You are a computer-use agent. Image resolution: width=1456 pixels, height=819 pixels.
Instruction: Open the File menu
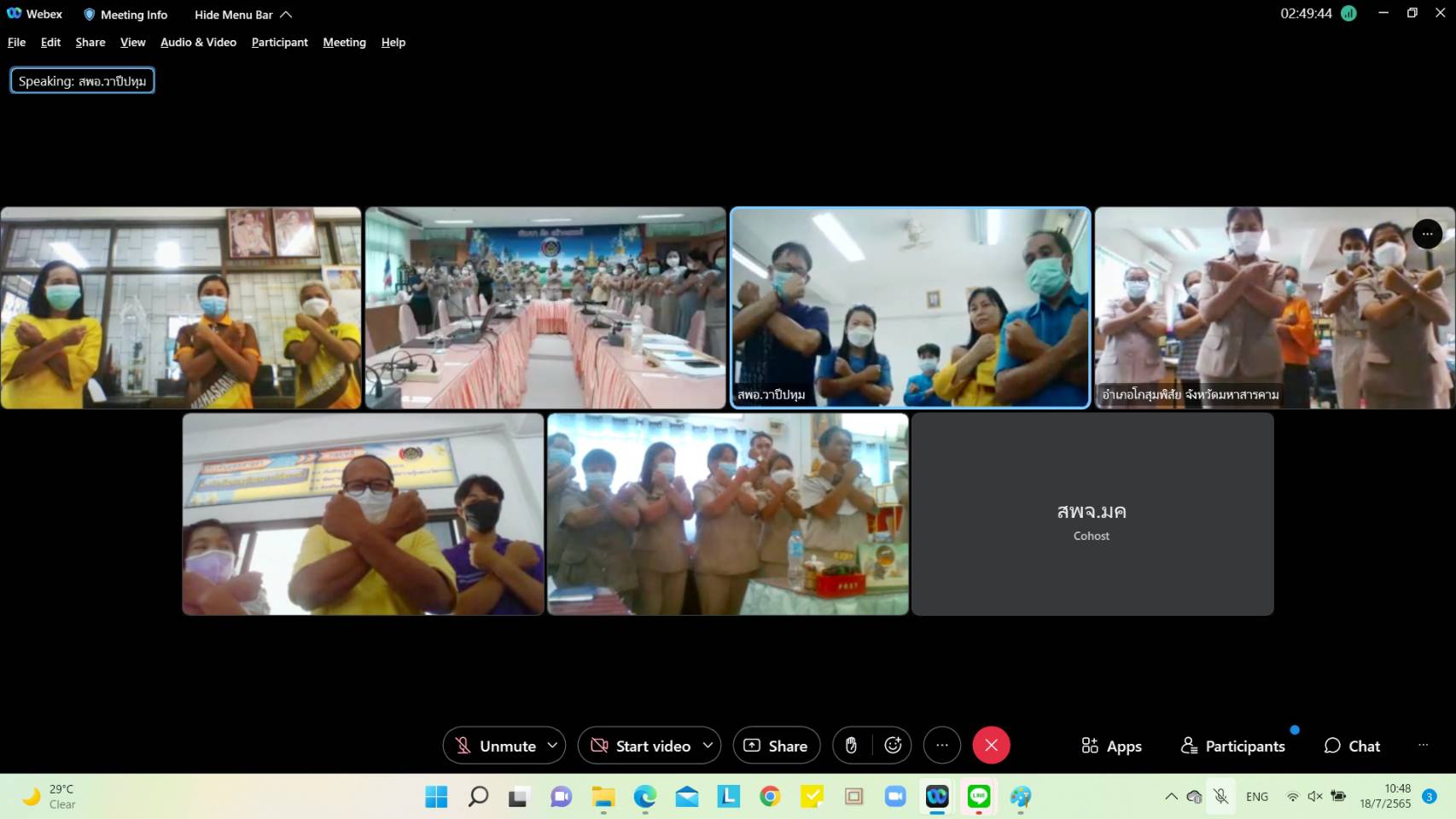click(x=16, y=42)
